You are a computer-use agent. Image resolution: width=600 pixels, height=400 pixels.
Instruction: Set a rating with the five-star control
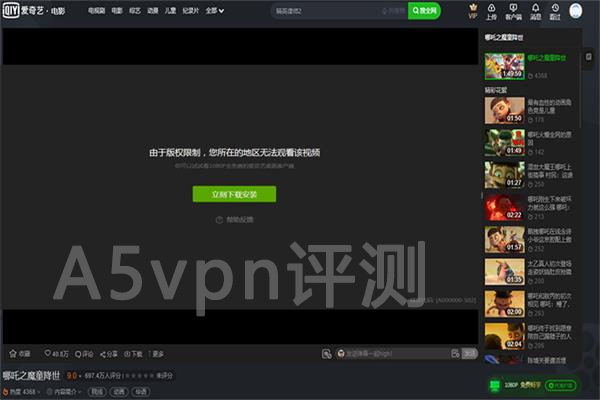(140, 376)
